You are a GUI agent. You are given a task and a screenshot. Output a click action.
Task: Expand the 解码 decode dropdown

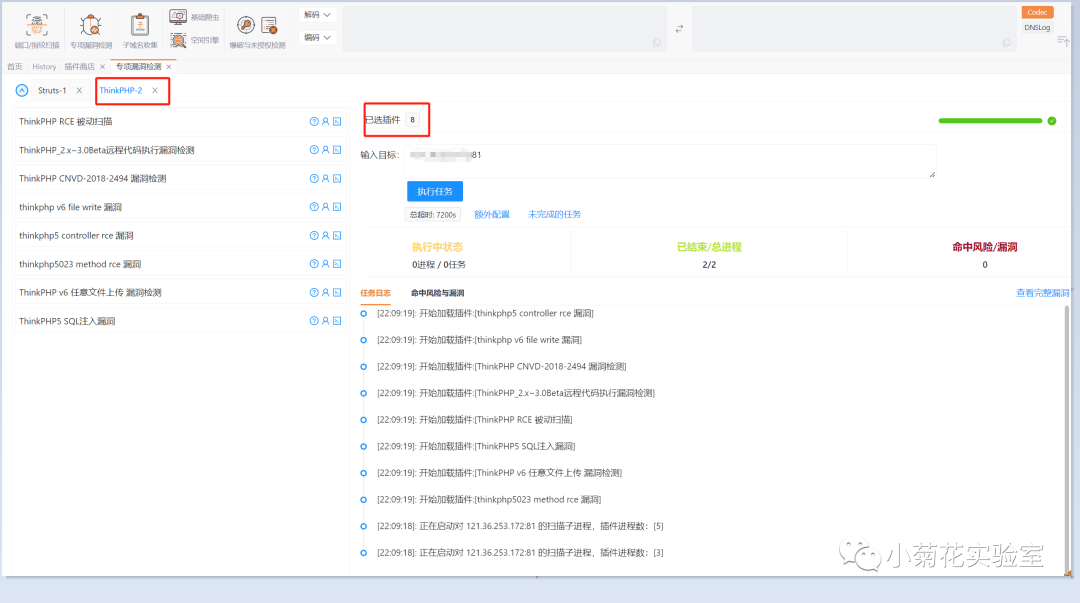coord(317,14)
